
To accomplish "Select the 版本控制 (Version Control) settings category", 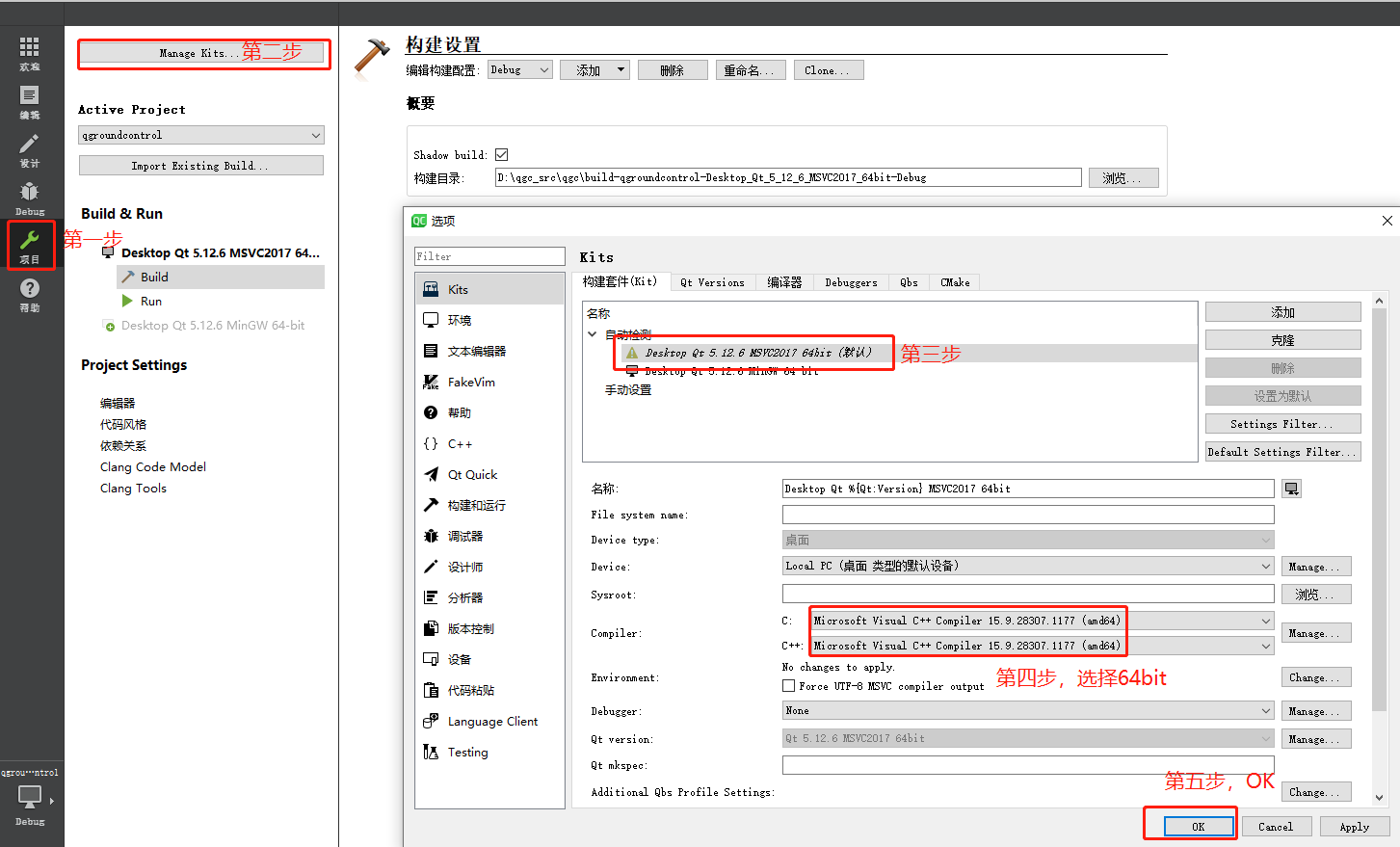I will point(468,628).
